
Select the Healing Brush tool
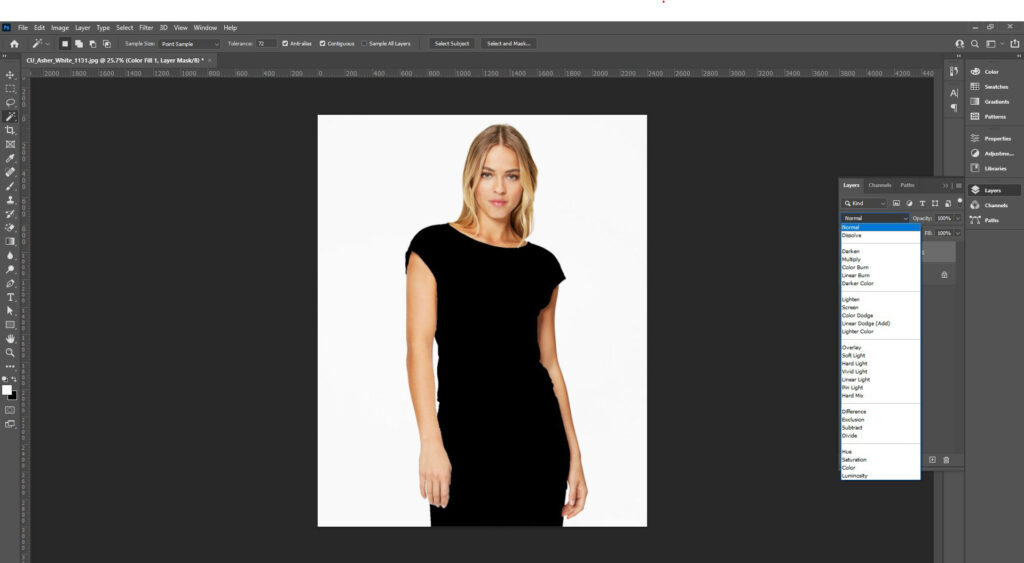click(10, 172)
